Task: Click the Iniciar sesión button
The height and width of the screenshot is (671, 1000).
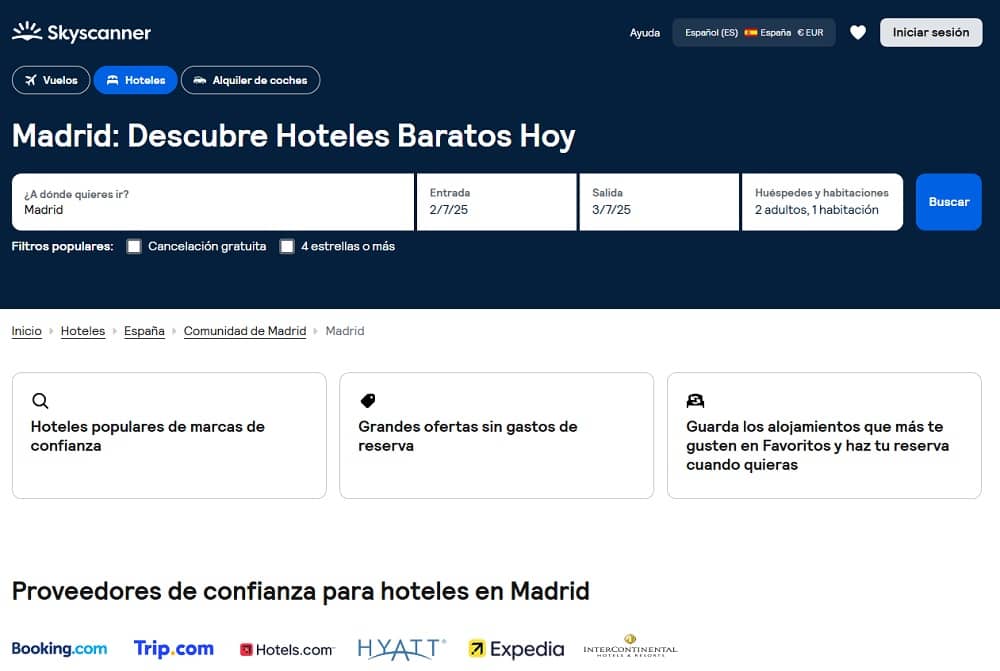Action: point(931,33)
